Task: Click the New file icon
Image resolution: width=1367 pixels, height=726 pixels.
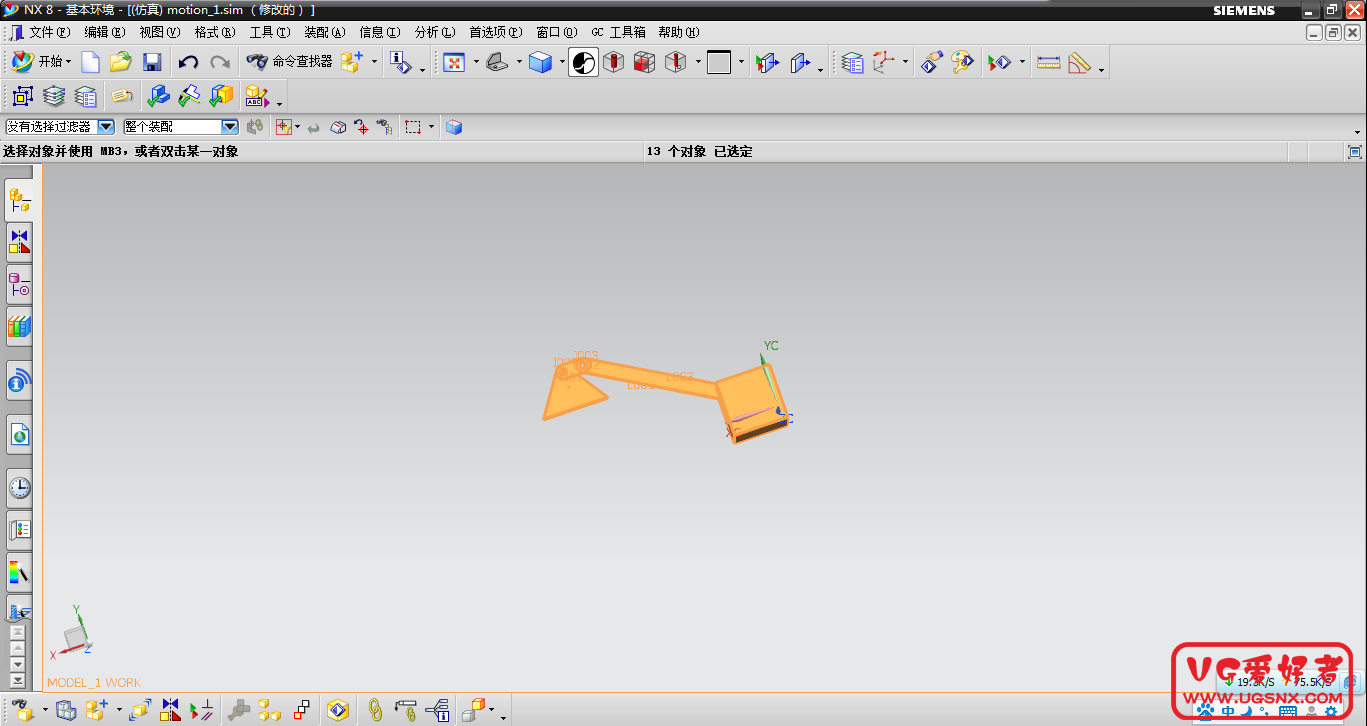Action: coord(91,63)
